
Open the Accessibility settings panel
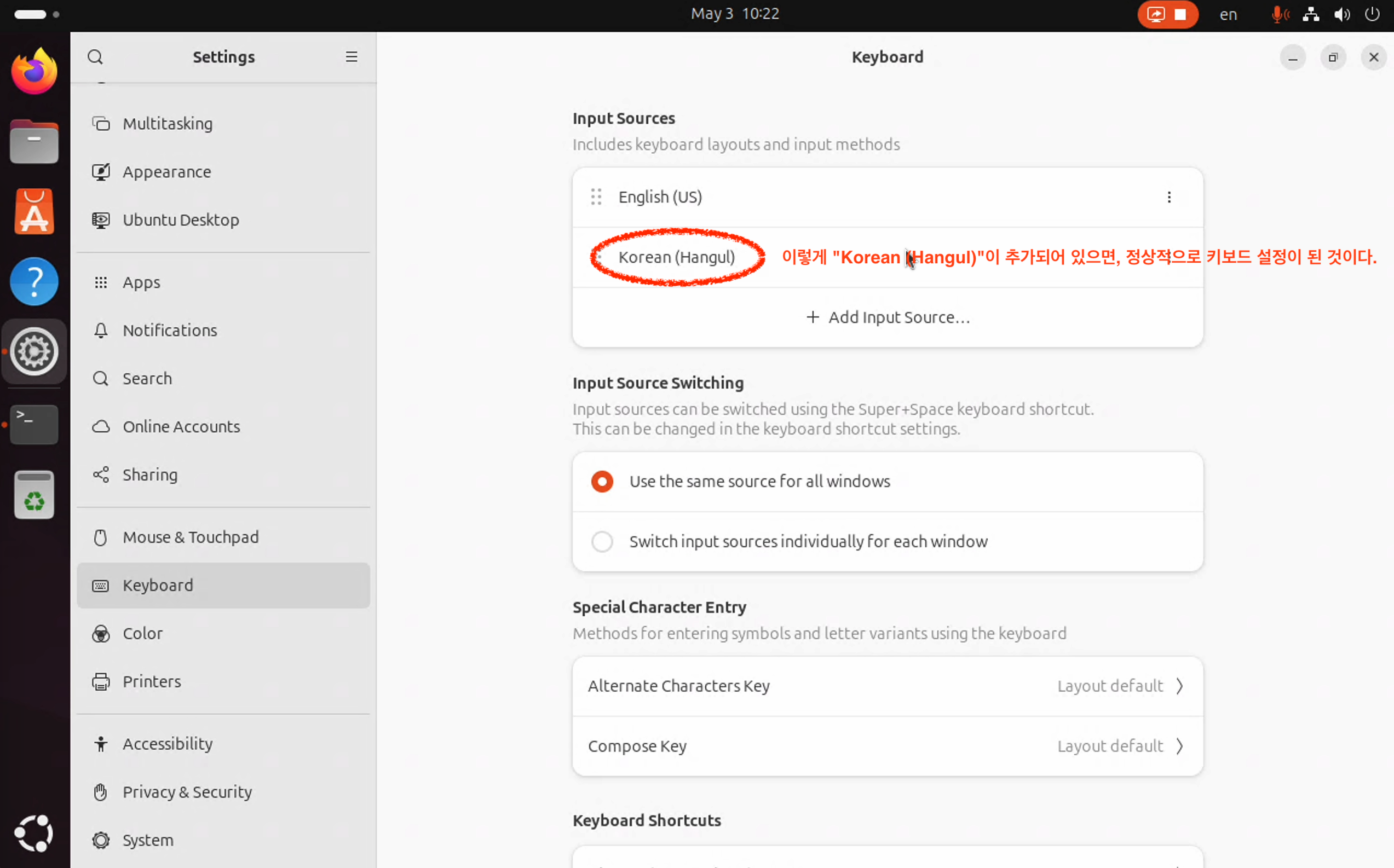click(x=168, y=743)
